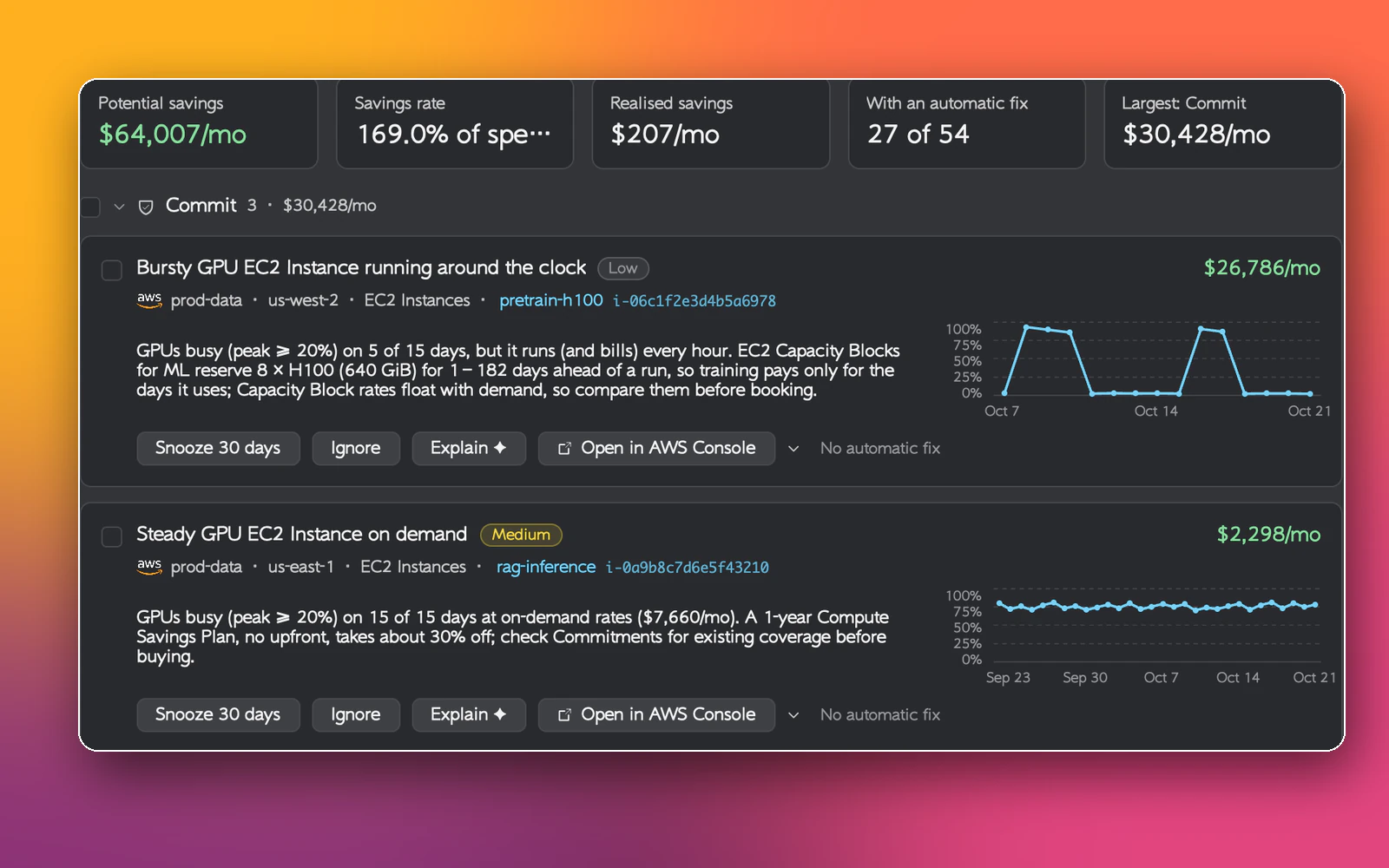Viewport: 1389px width, 868px height.
Task: Click external-link icon in Bursty GPU console button
Action: coord(564,449)
